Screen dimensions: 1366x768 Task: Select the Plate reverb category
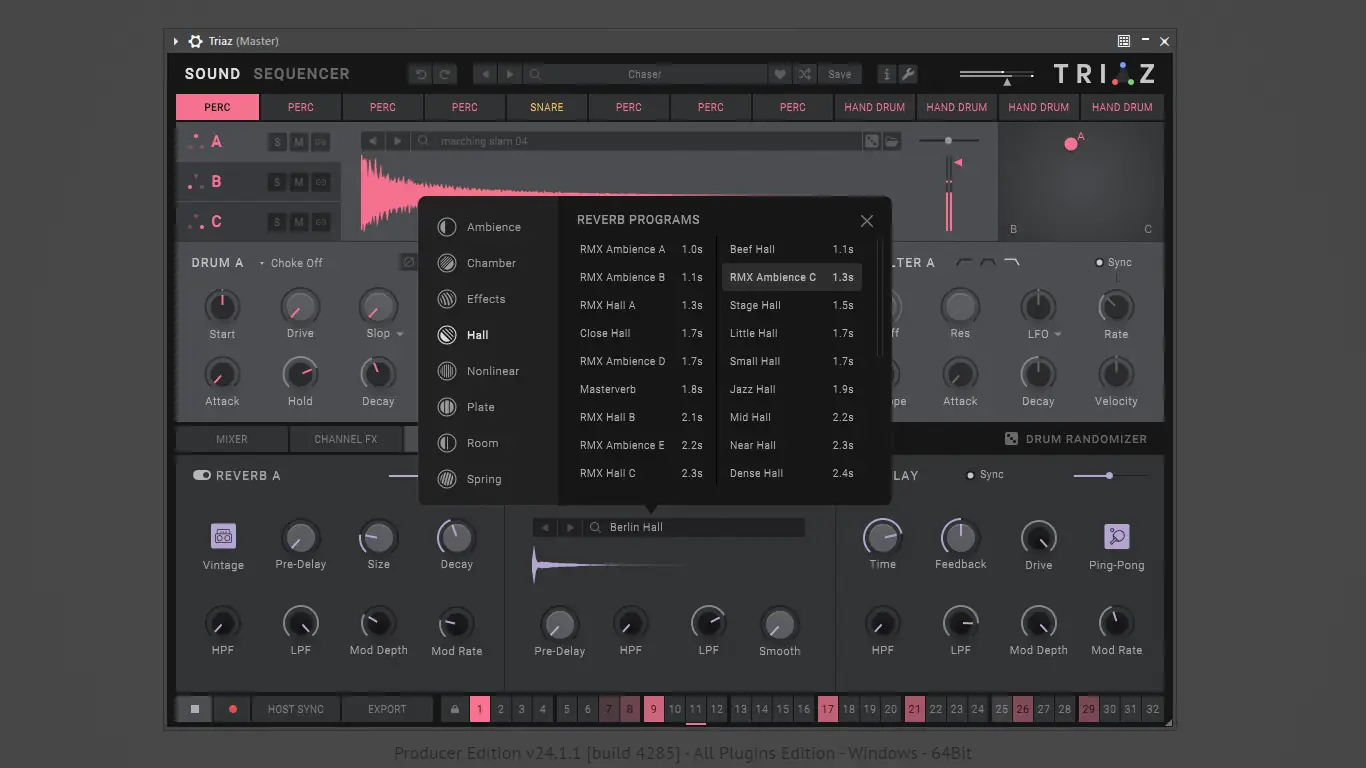pyautogui.click(x=466, y=407)
